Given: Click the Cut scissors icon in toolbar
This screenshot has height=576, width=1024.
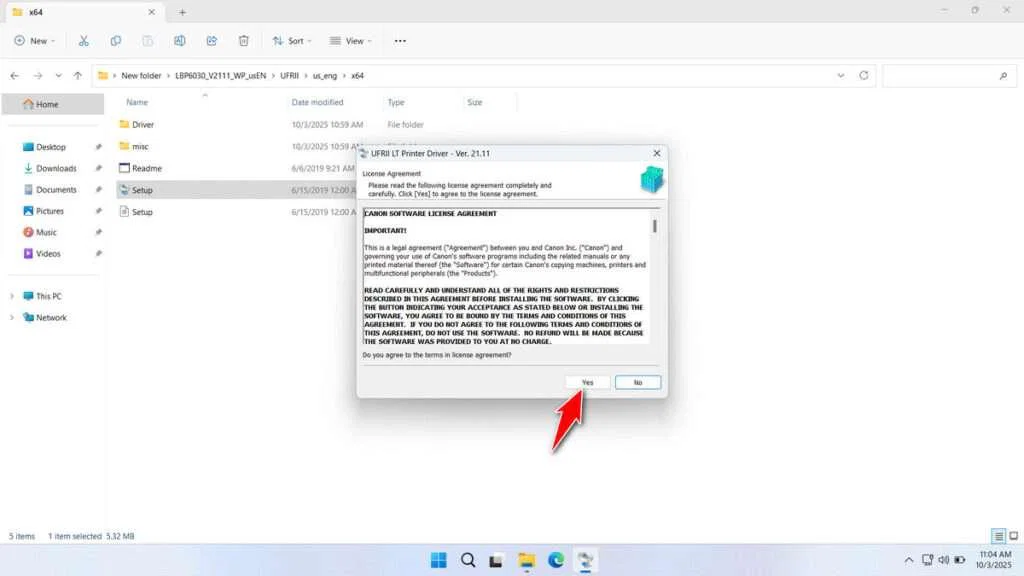Looking at the screenshot, I should pos(84,41).
